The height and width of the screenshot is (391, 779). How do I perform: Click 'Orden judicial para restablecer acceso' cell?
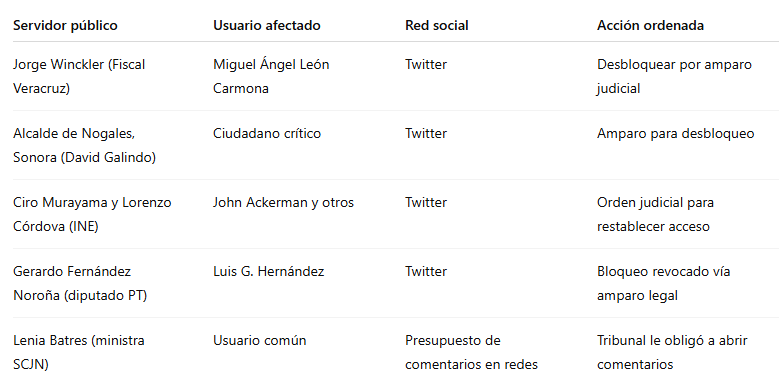[x=655, y=214]
